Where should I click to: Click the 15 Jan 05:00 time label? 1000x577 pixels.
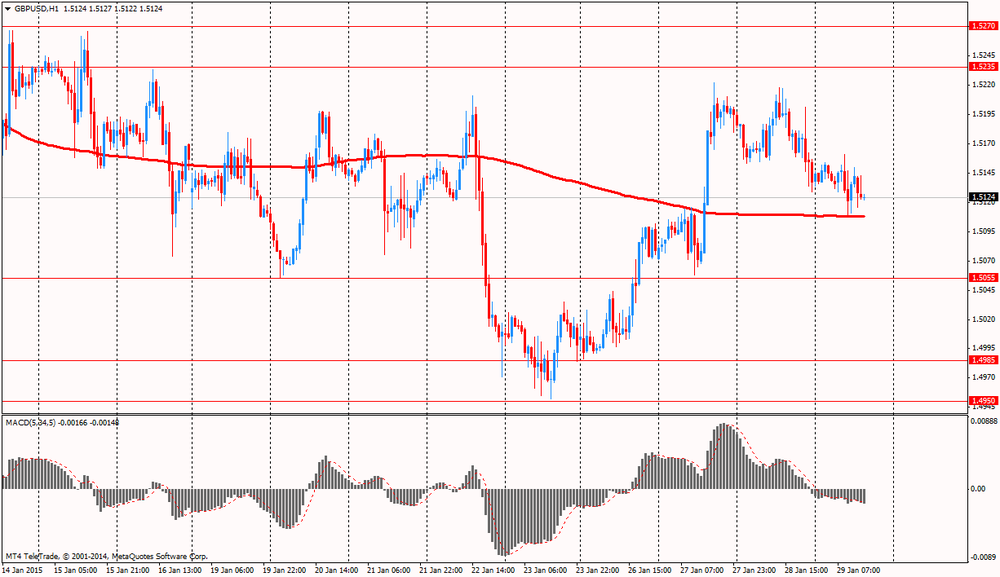tap(75, 571)
